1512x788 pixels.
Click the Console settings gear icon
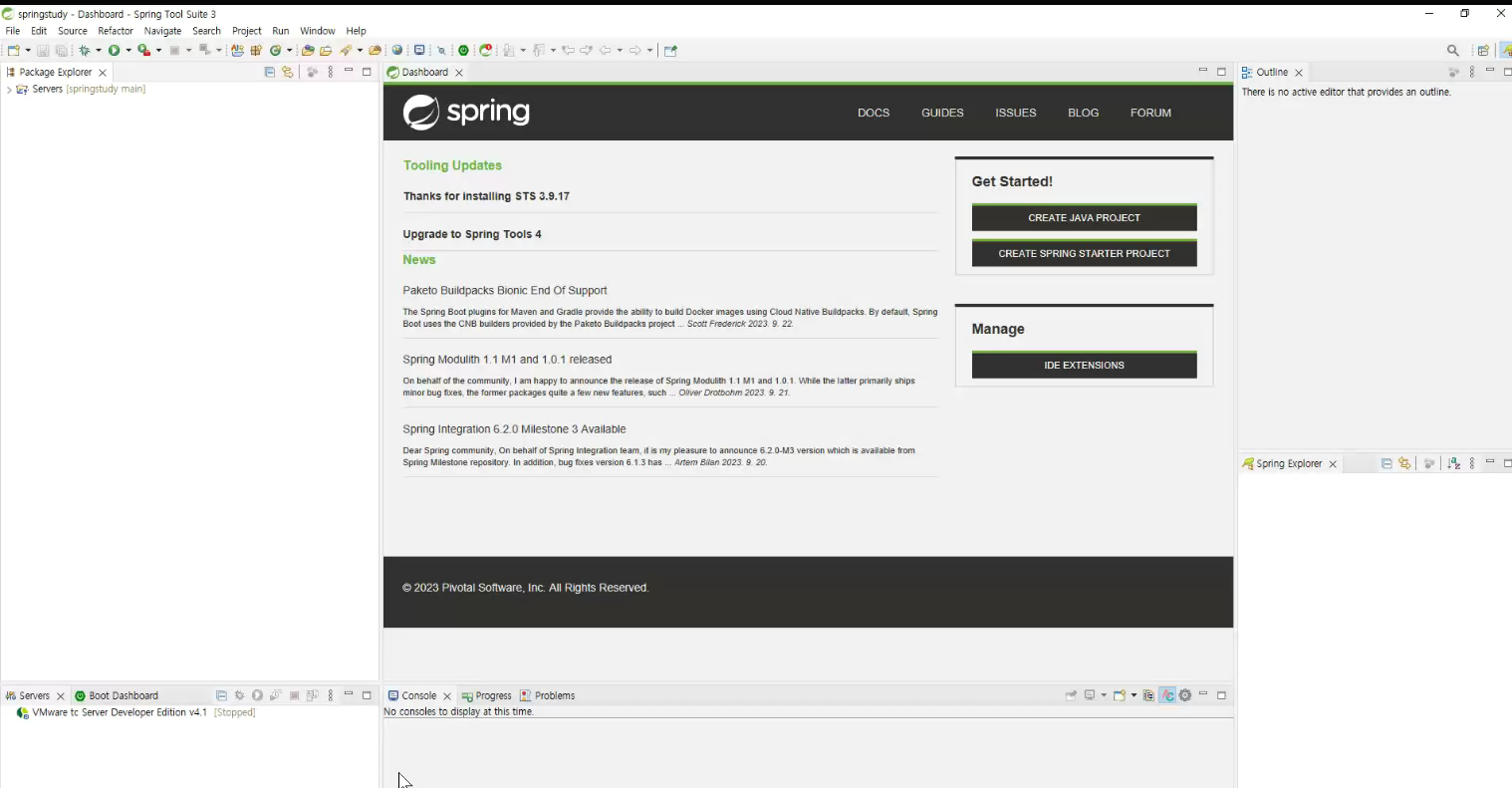1185,695
